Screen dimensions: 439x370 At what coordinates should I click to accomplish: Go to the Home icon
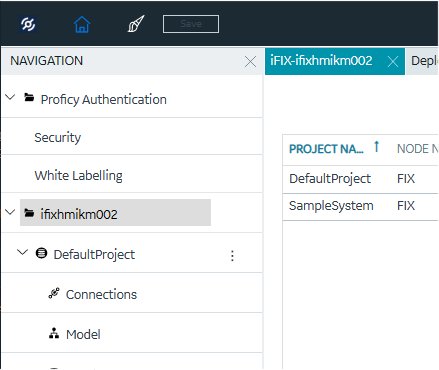(x=82, y=24)
